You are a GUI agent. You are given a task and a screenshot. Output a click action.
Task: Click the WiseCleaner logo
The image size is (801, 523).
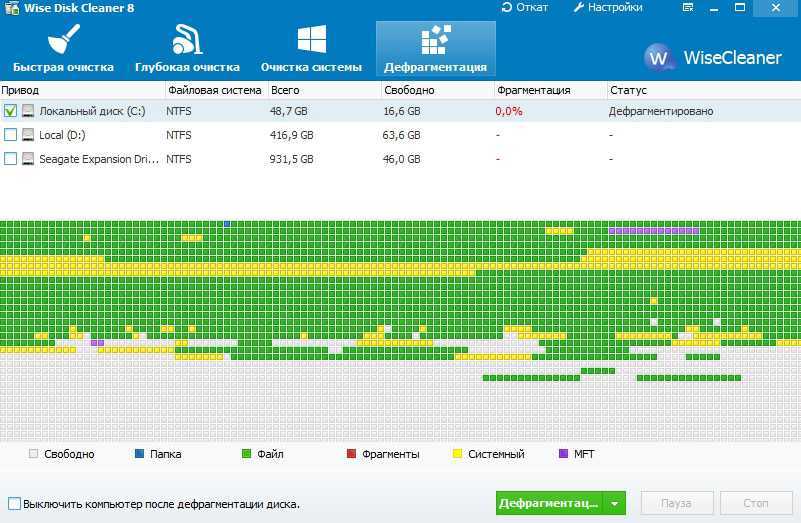tap(713, 57)
